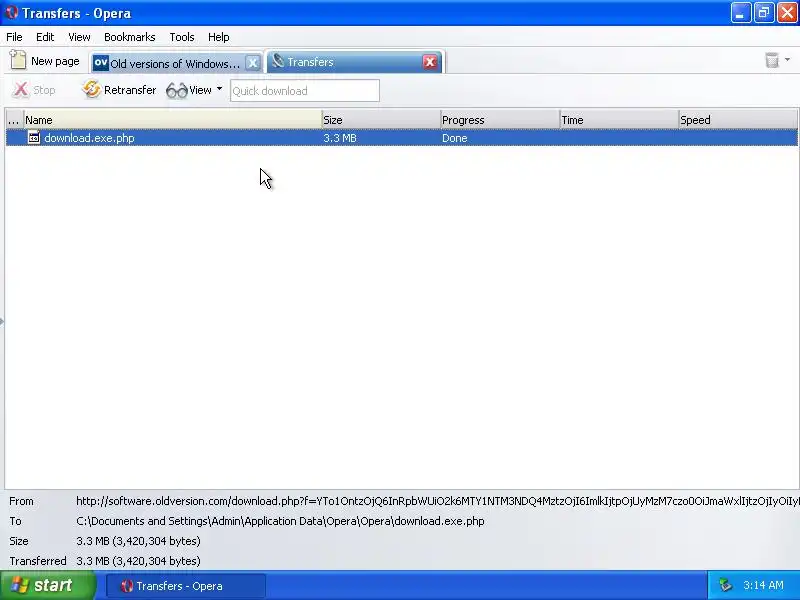Click the Retransfer arrows icon
Viewport: 800px width, 600px height.
[x=91, y=89]
